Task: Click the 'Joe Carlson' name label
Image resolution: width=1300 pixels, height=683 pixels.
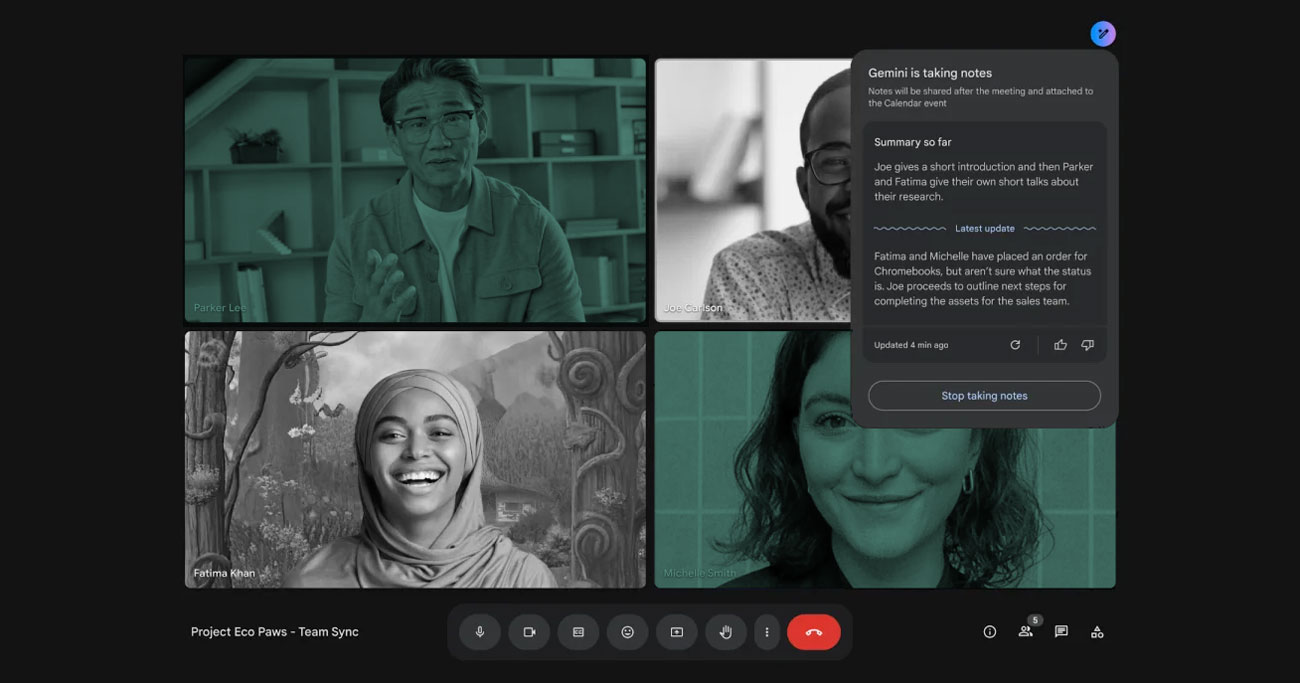Action: [692, 308]
